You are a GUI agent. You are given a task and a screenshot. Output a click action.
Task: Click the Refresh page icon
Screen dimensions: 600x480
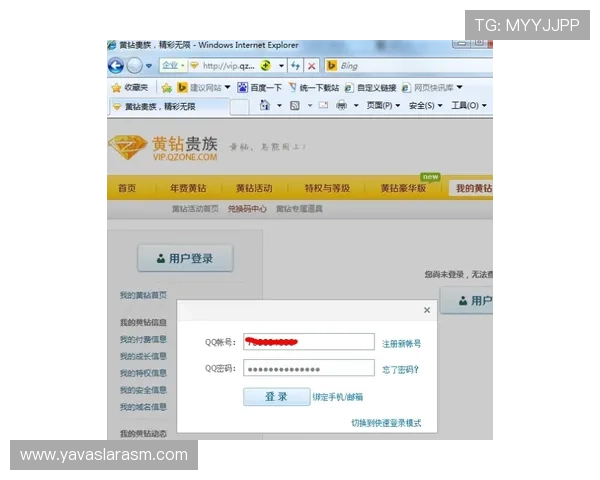coord(295,66)
